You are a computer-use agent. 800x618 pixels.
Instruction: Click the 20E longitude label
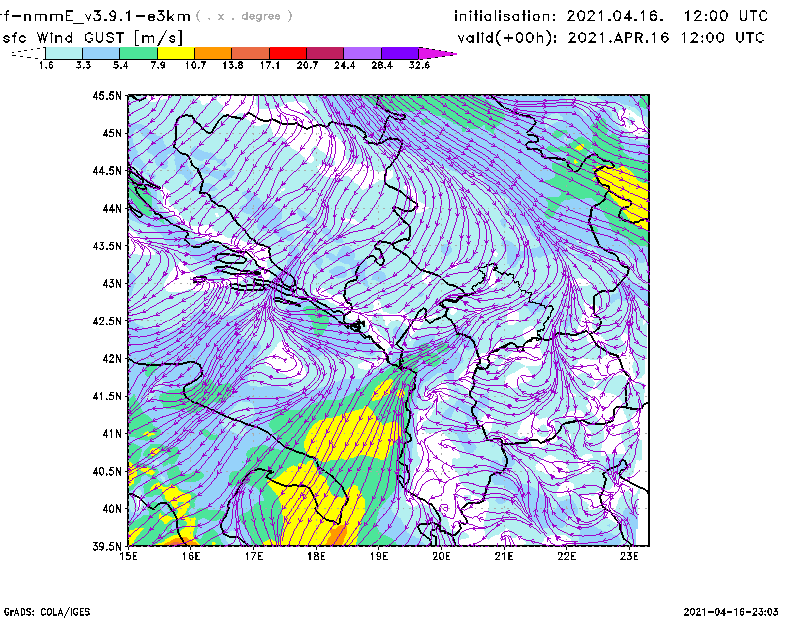[441, 556]
